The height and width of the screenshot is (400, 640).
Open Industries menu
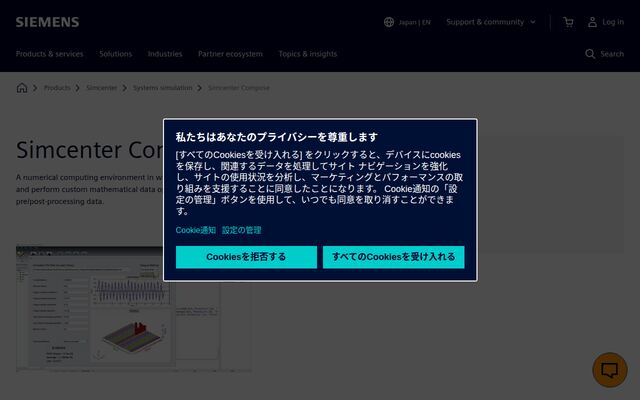click(x=165, y=54)
